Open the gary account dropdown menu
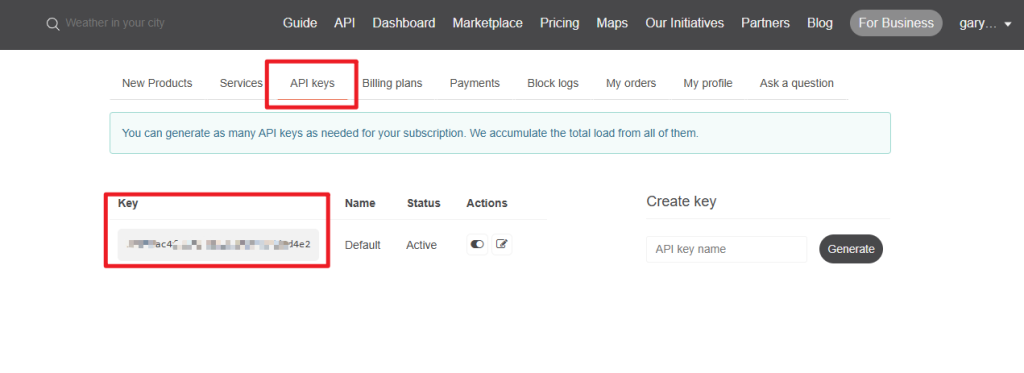The height and width of the screenshot is (373, 1024). 985,24
